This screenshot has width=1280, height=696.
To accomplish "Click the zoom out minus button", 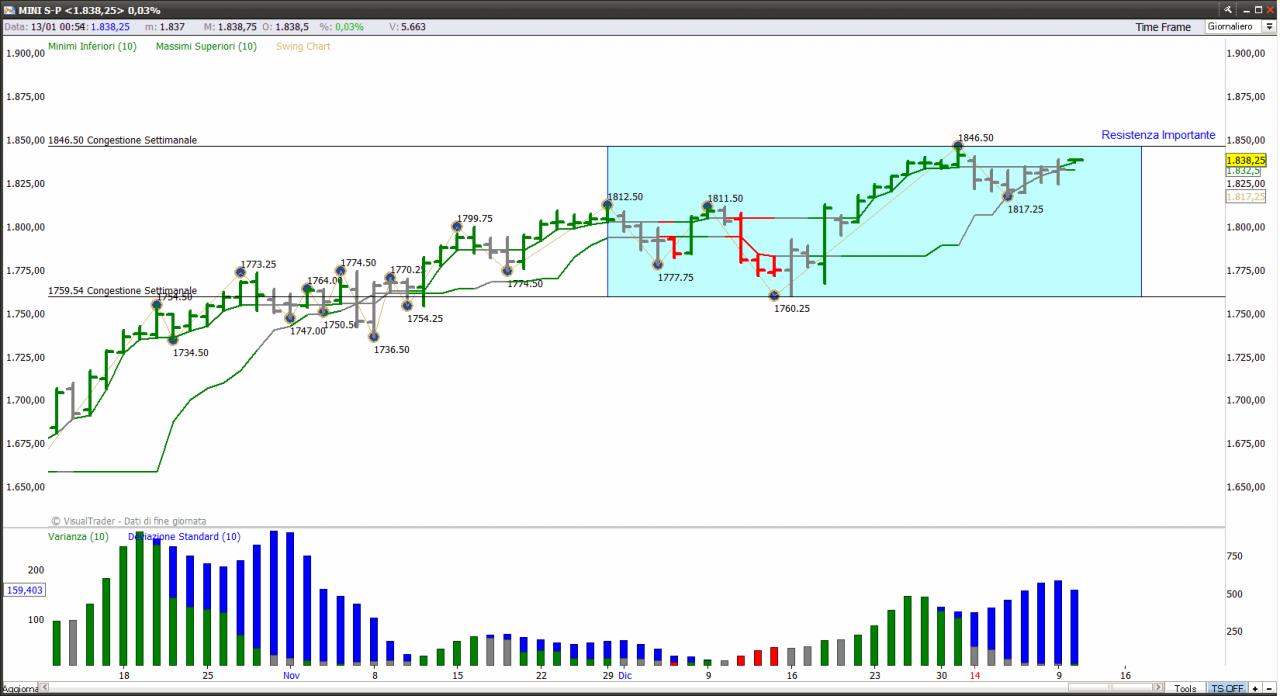I will point(1269,689).
